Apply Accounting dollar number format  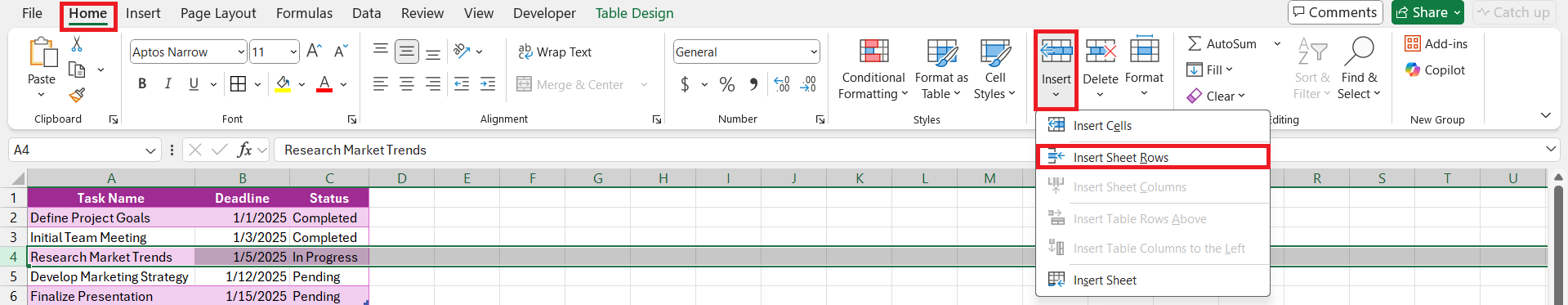click(x=685, y=84)
